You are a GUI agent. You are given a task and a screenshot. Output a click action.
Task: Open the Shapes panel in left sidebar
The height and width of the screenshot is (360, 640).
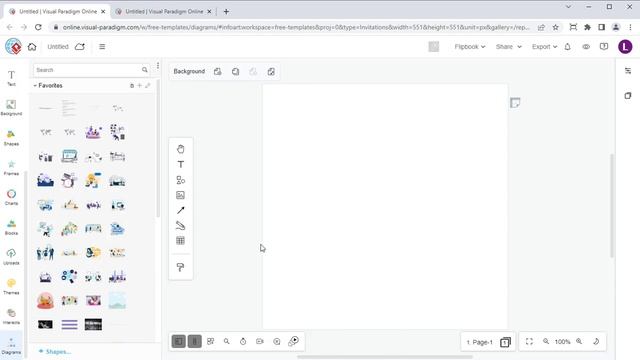click(11, 138)
